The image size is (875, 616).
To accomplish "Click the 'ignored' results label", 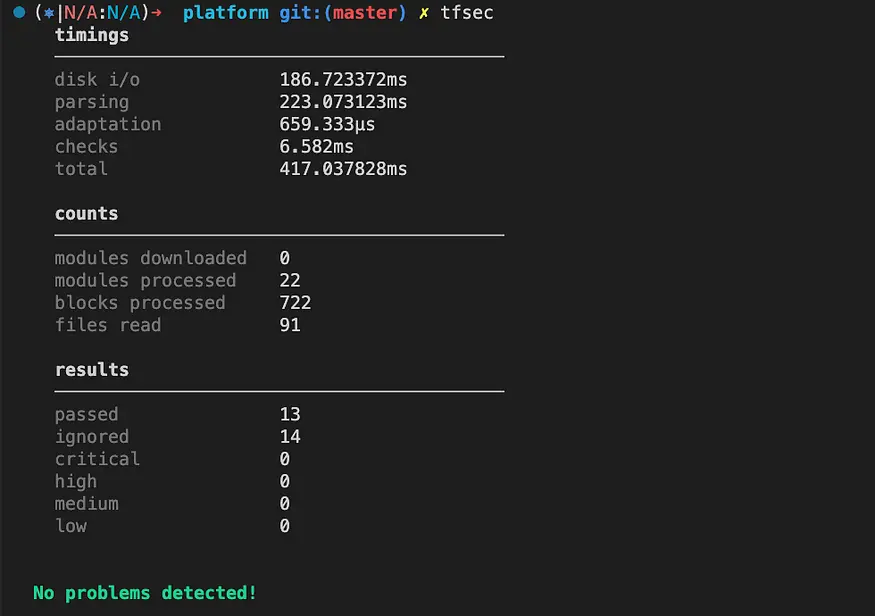I will 92,436.
